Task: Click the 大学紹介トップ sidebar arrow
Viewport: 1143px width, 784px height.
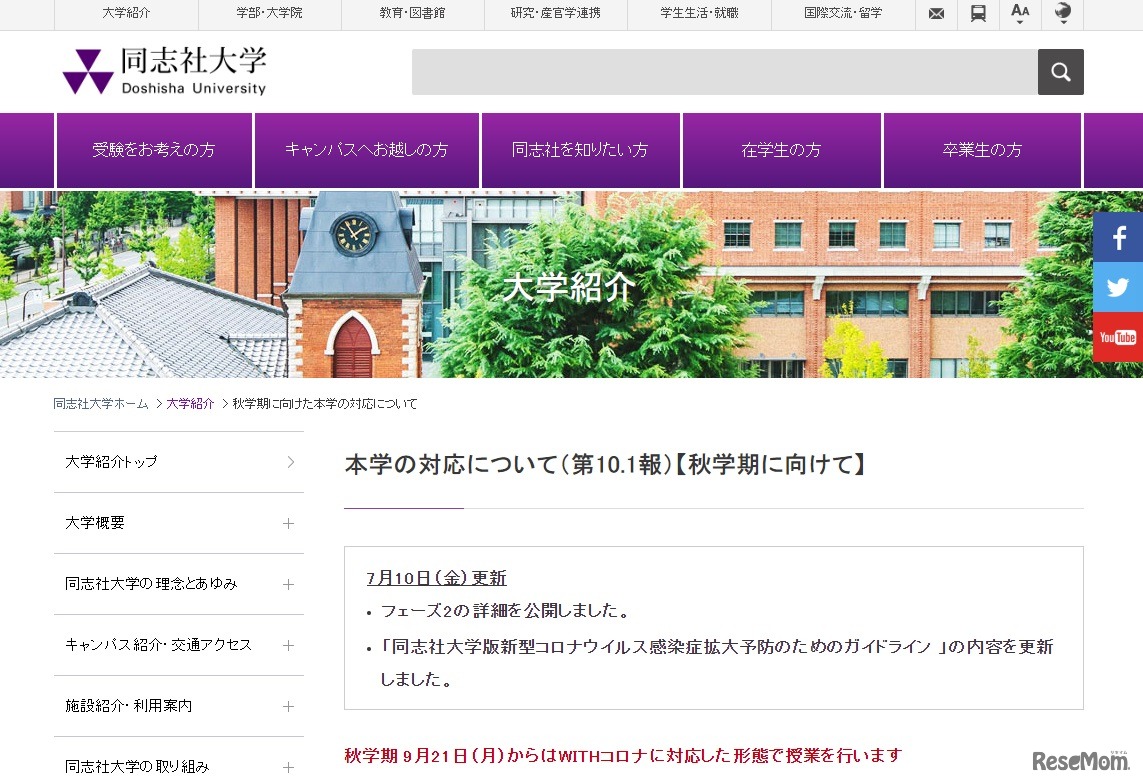Action: click(289, 462)
